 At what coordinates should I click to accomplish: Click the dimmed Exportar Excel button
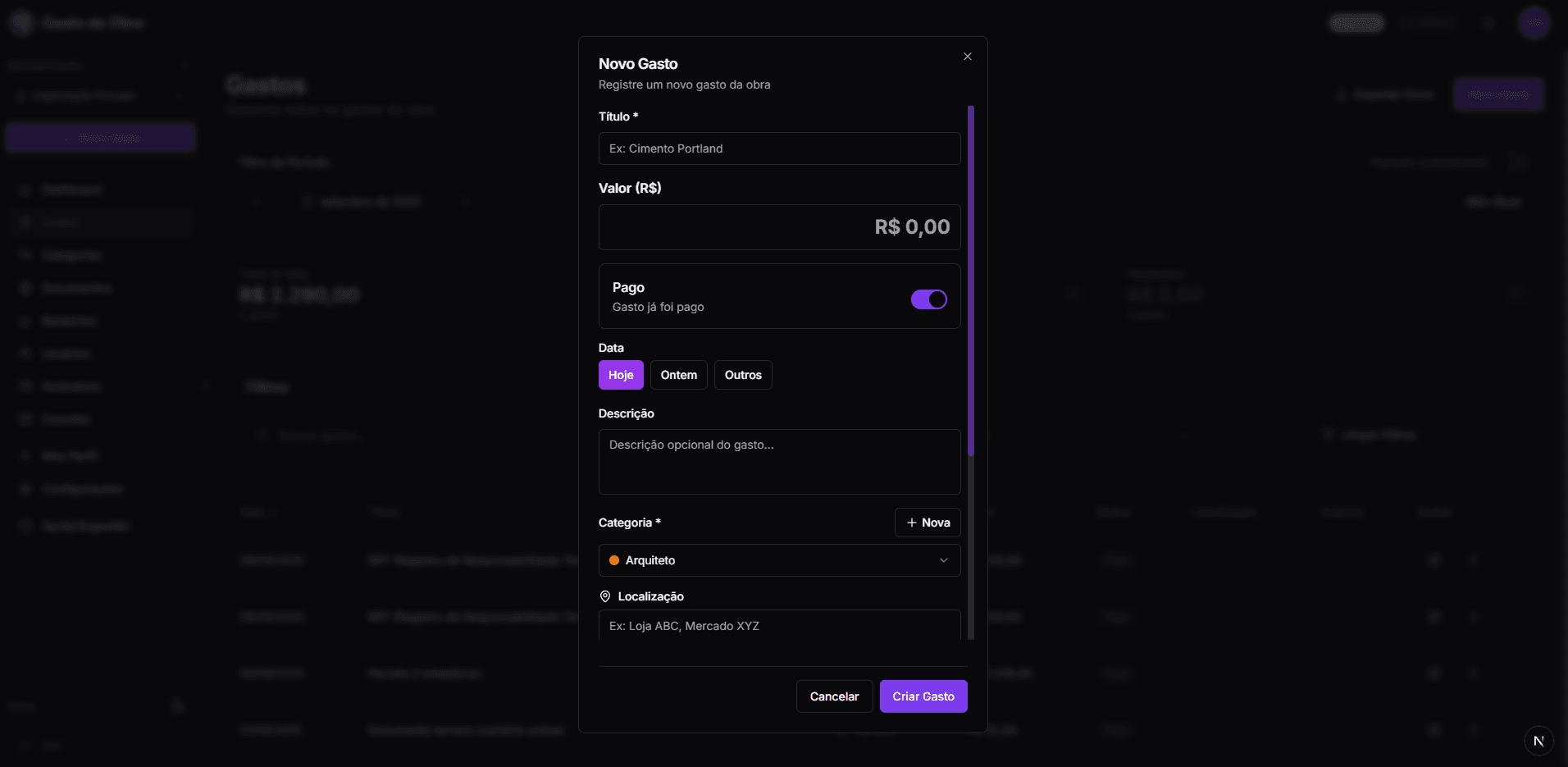point(1388,95)
